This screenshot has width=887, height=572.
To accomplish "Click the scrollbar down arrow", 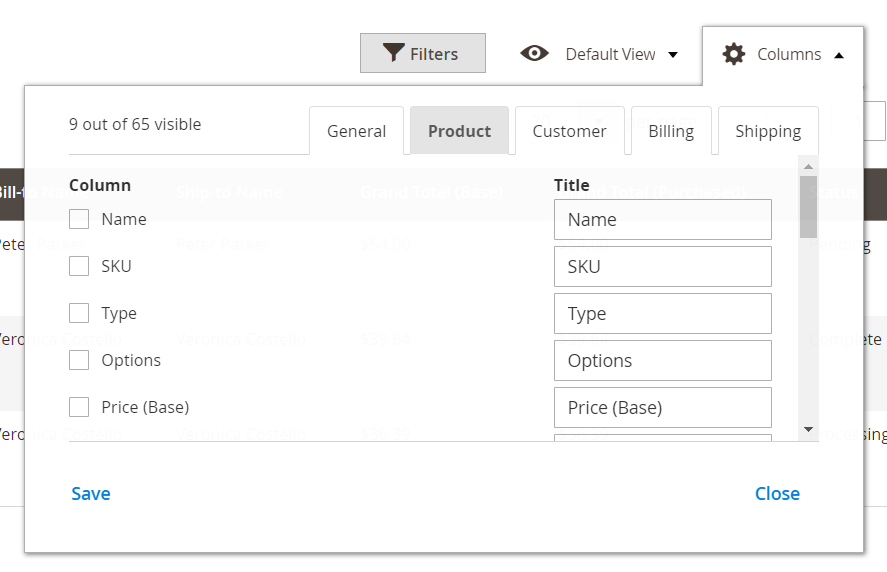I will click(x=808, y=429).
